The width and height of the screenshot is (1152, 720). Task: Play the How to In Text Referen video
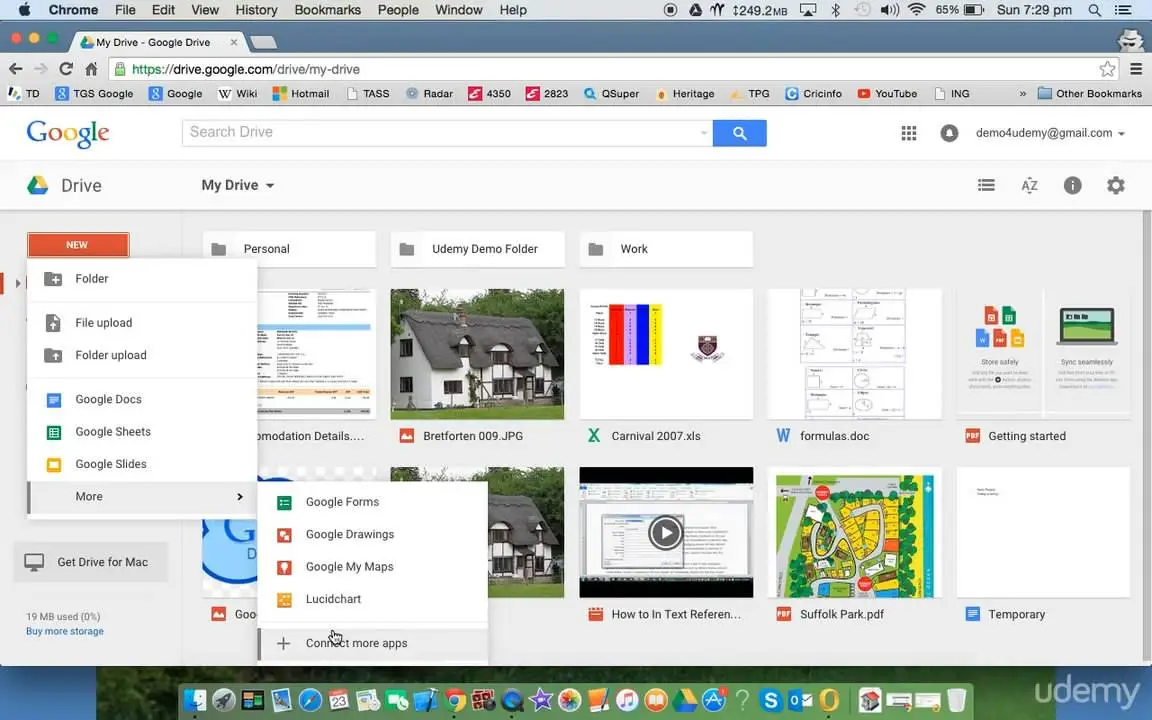pyautogui.click(x=666, y=533)
